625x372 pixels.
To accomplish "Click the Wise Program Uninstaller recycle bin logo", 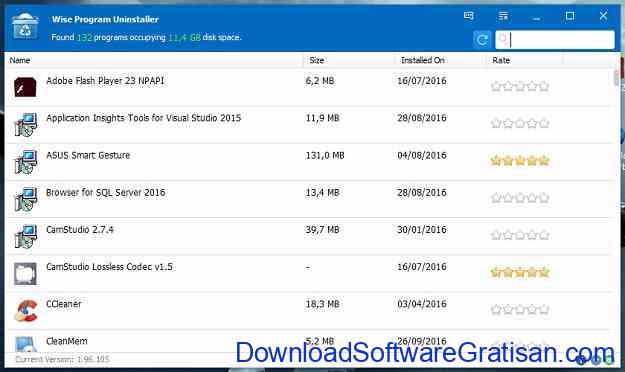I will [x=25, y=26].
